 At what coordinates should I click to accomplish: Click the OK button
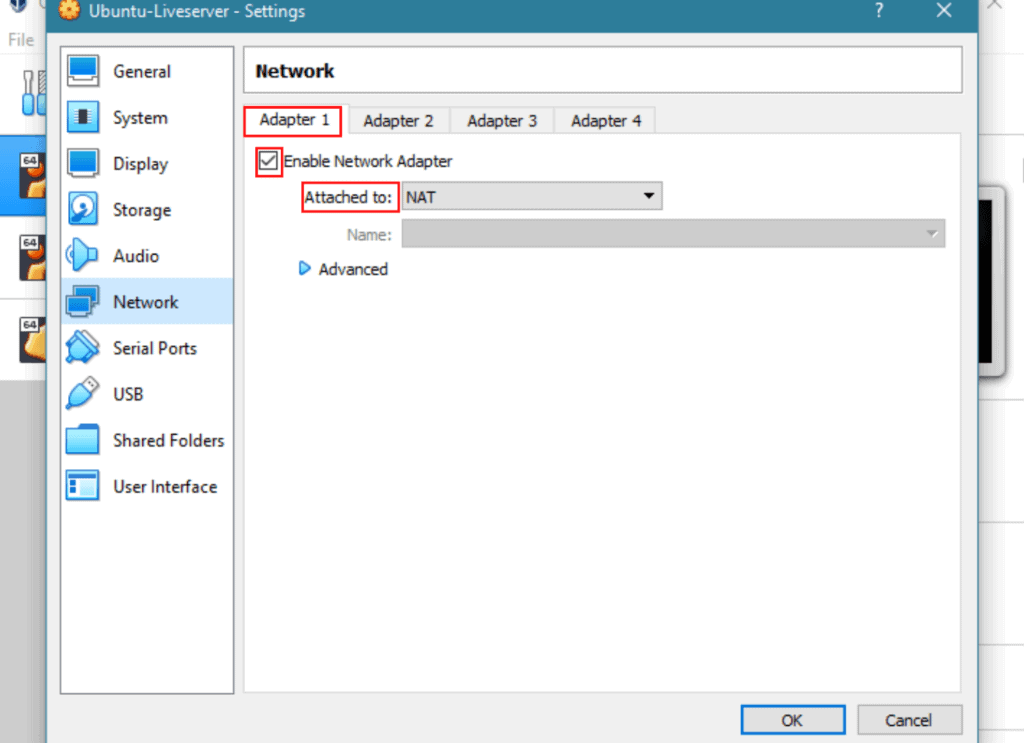click(792, 719)
